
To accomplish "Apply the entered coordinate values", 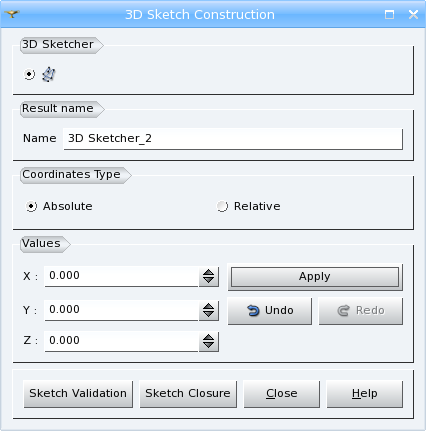I will coord(315,277).
